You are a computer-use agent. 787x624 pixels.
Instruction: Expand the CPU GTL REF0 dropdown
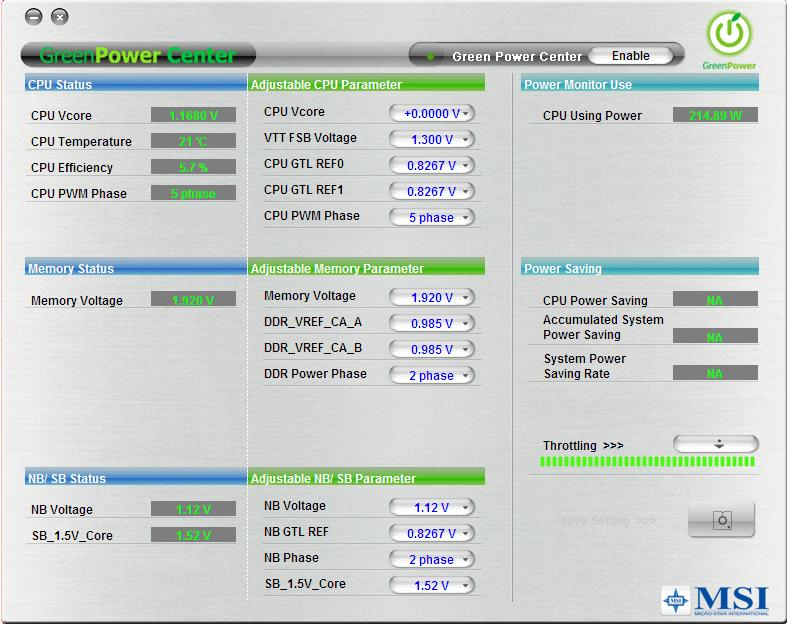pyautogui.click(x=432, y=166)
